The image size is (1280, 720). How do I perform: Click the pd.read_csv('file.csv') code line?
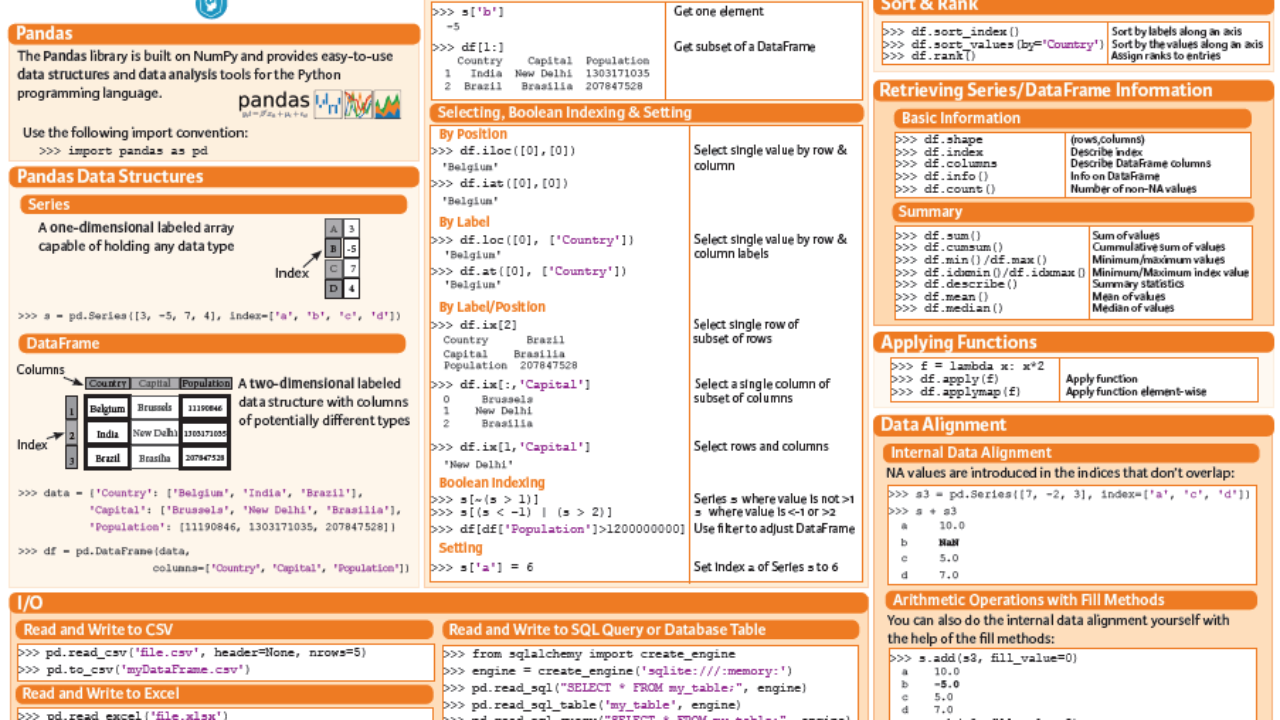192,652
